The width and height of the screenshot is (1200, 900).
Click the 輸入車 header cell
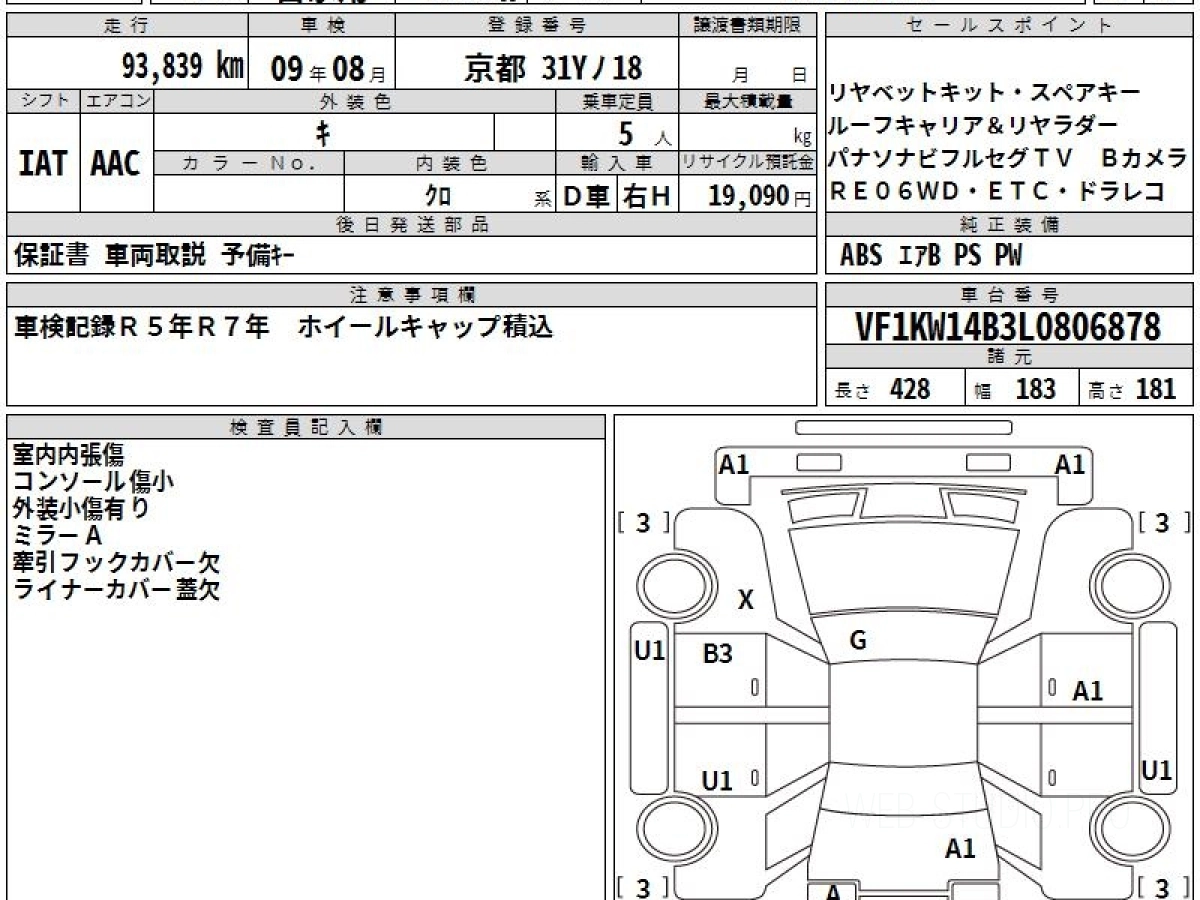pos(617,163)
